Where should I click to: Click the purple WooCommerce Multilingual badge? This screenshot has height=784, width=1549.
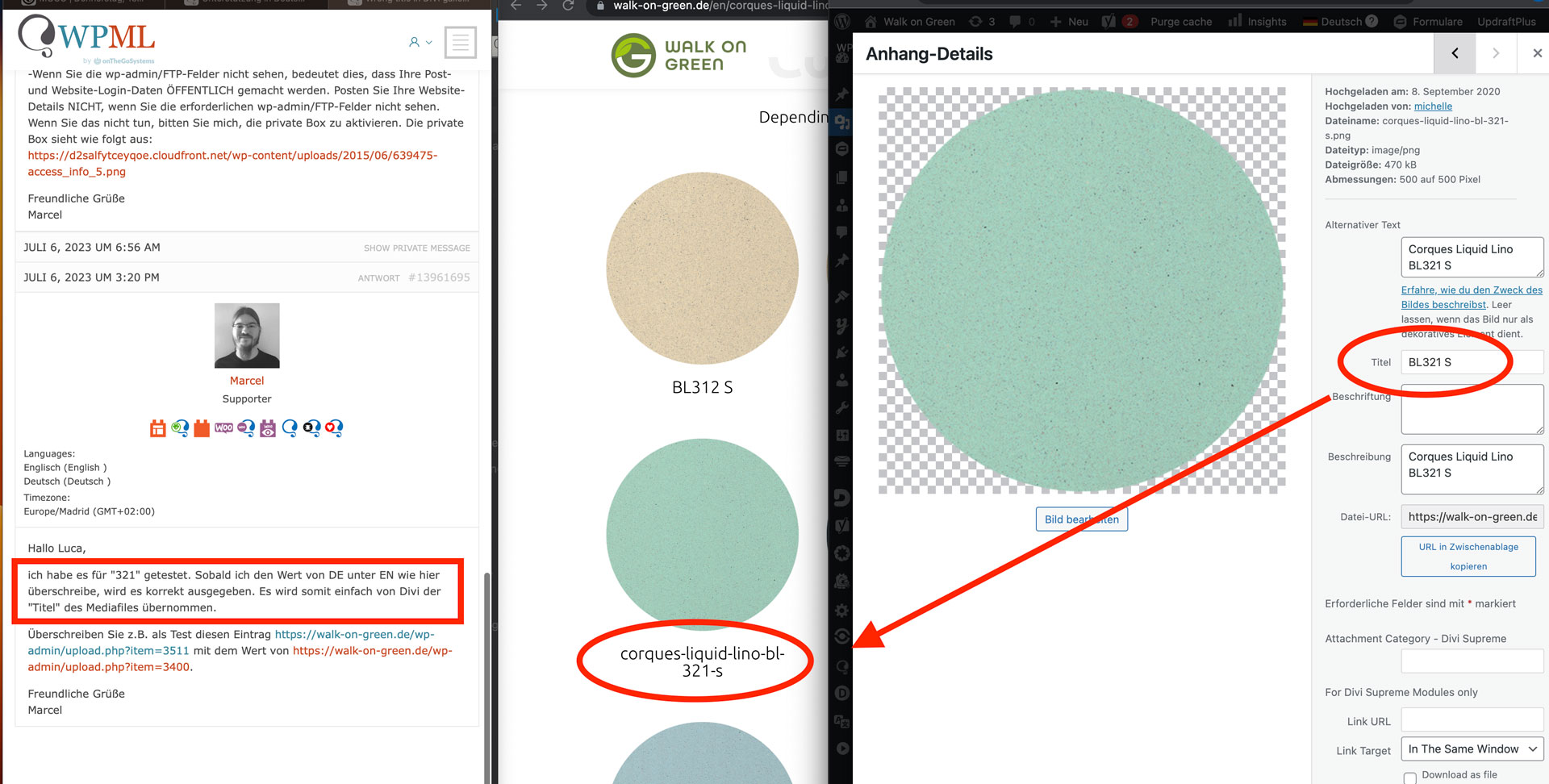click(246, 428)
